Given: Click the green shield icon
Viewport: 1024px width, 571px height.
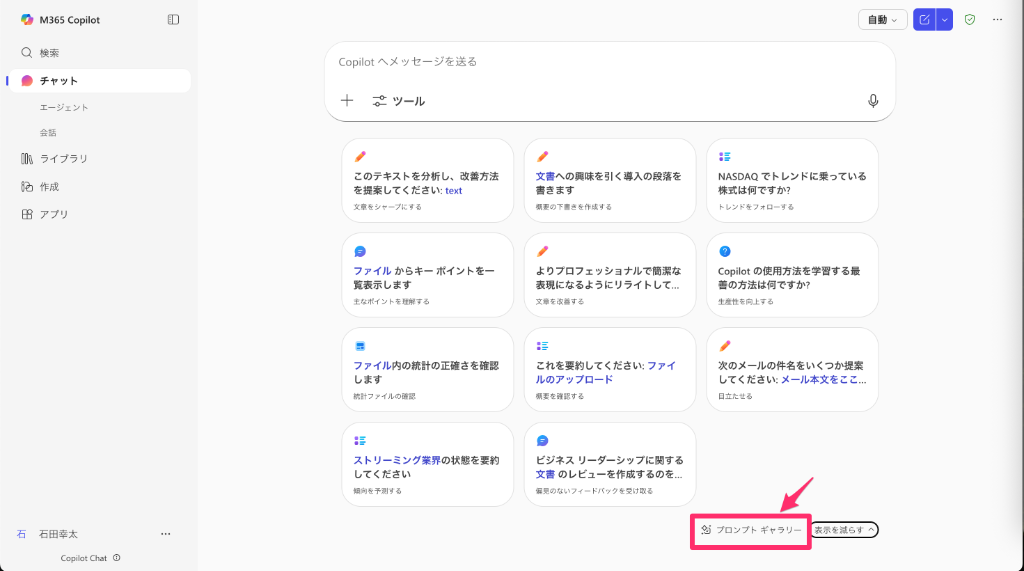Looking at the screenshot, I should 969,19.
